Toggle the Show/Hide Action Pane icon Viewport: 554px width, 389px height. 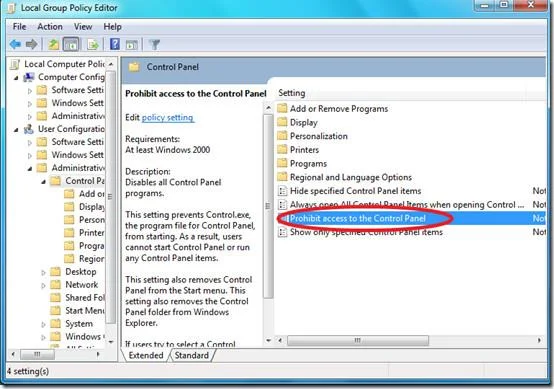pyautogui.click(x=131, y=45)
